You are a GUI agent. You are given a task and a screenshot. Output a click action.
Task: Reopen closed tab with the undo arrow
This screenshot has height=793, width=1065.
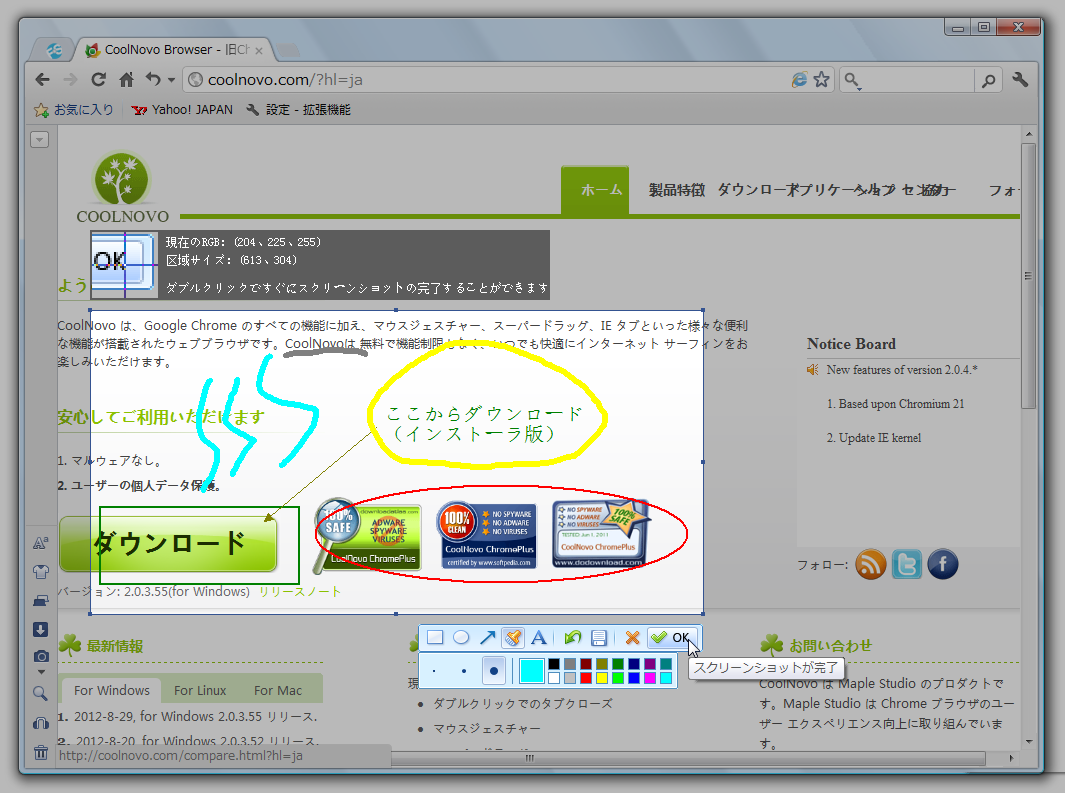tap(153, 79)
